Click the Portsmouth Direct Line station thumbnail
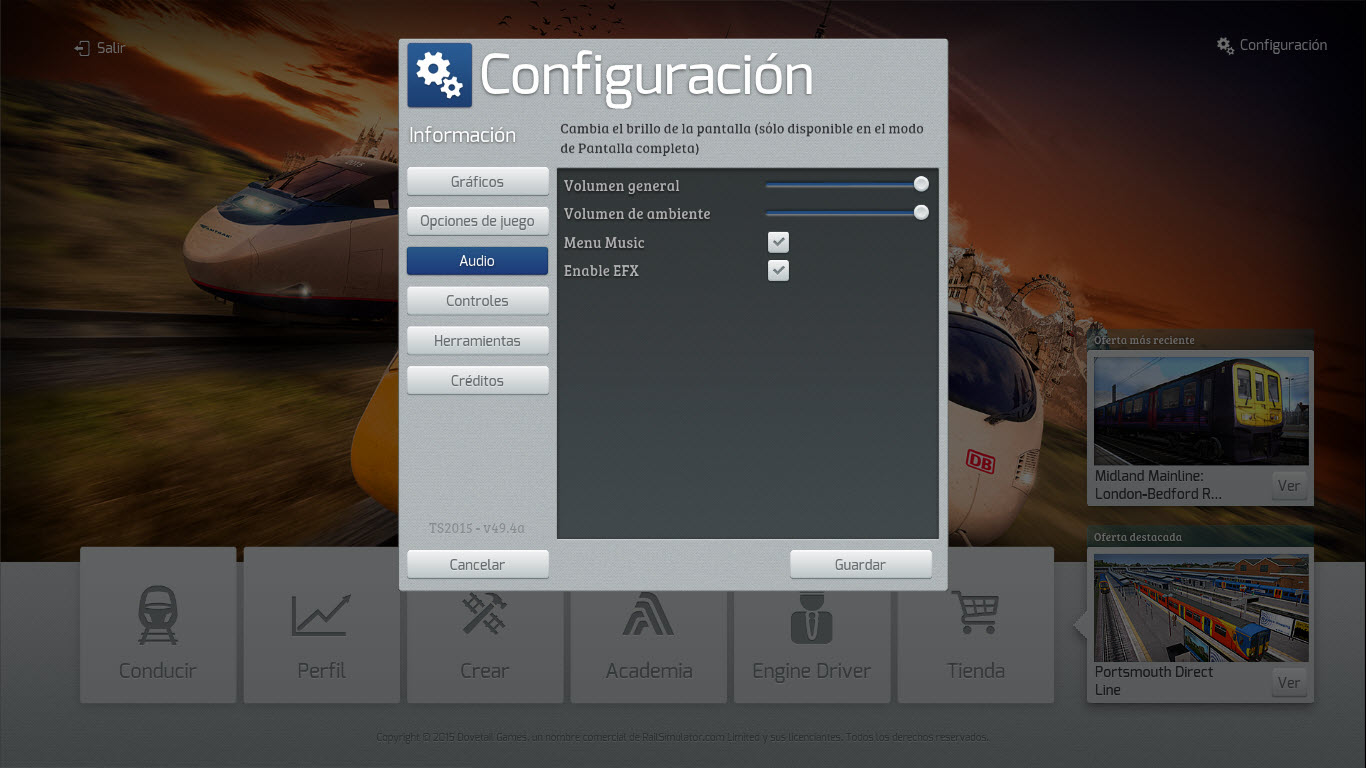1366x768 pixels. click(1201, 608)
